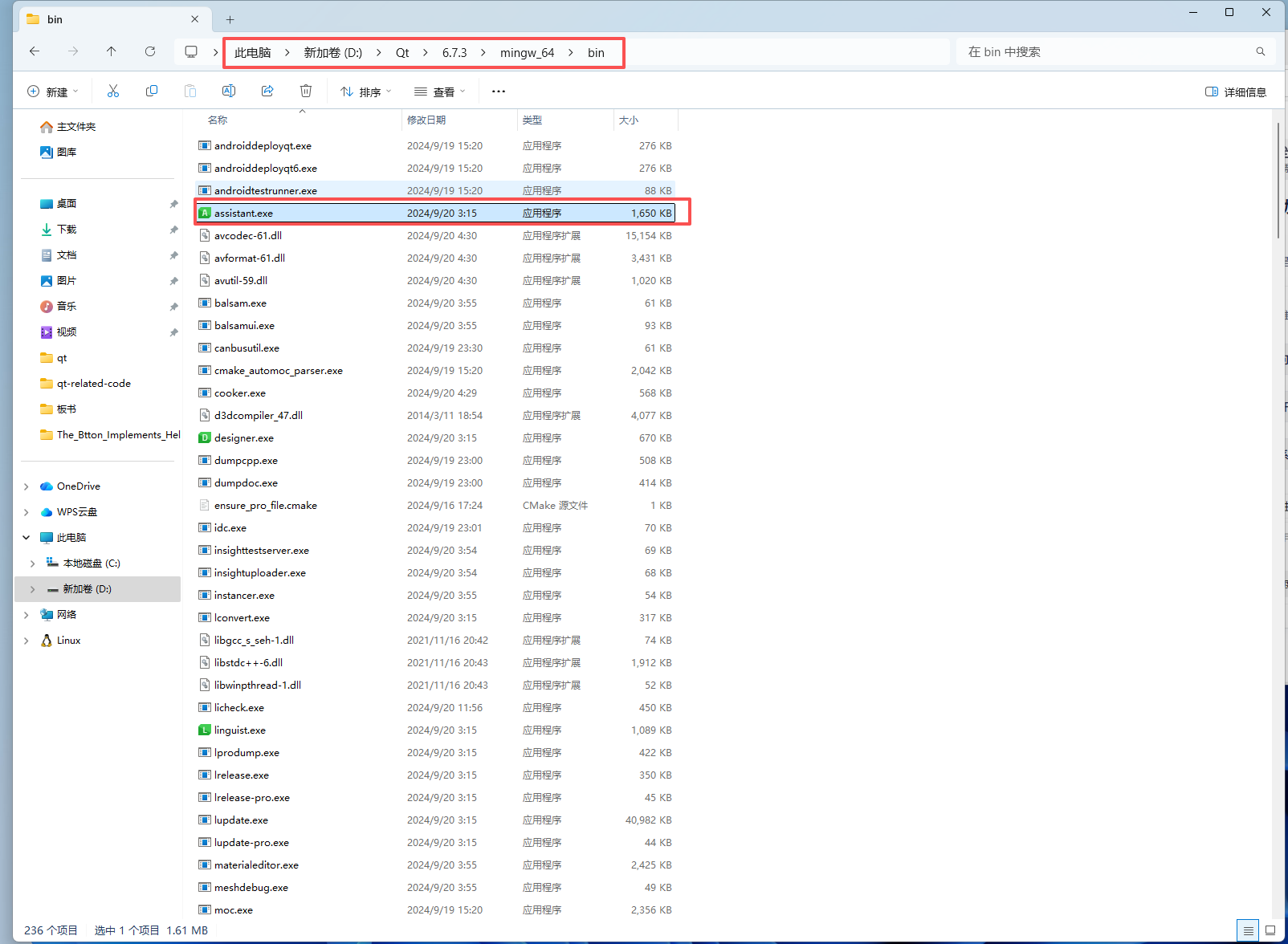Select the file insighttestserver.exe

click(x=436, y=551)
